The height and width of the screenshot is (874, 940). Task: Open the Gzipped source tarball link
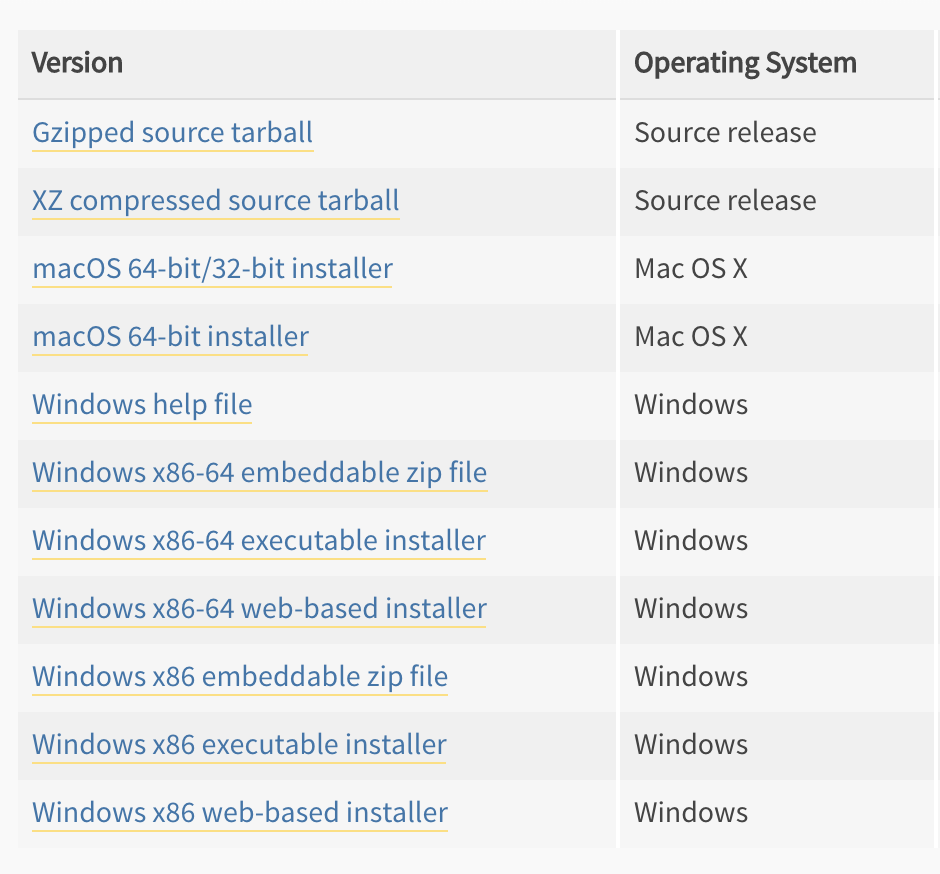click(172, 133)
